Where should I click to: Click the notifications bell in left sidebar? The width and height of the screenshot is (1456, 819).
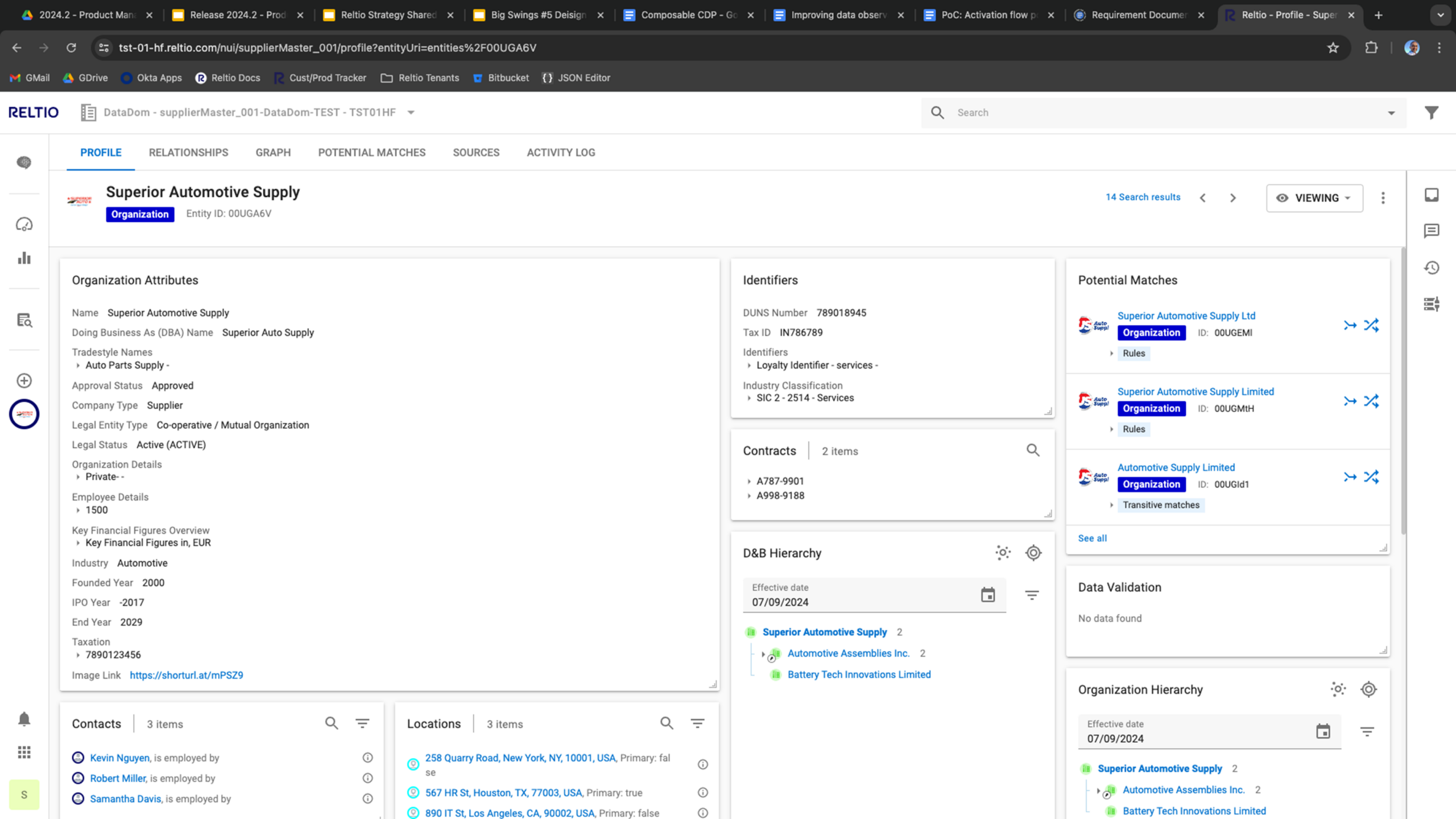click(x=24, y=719)
